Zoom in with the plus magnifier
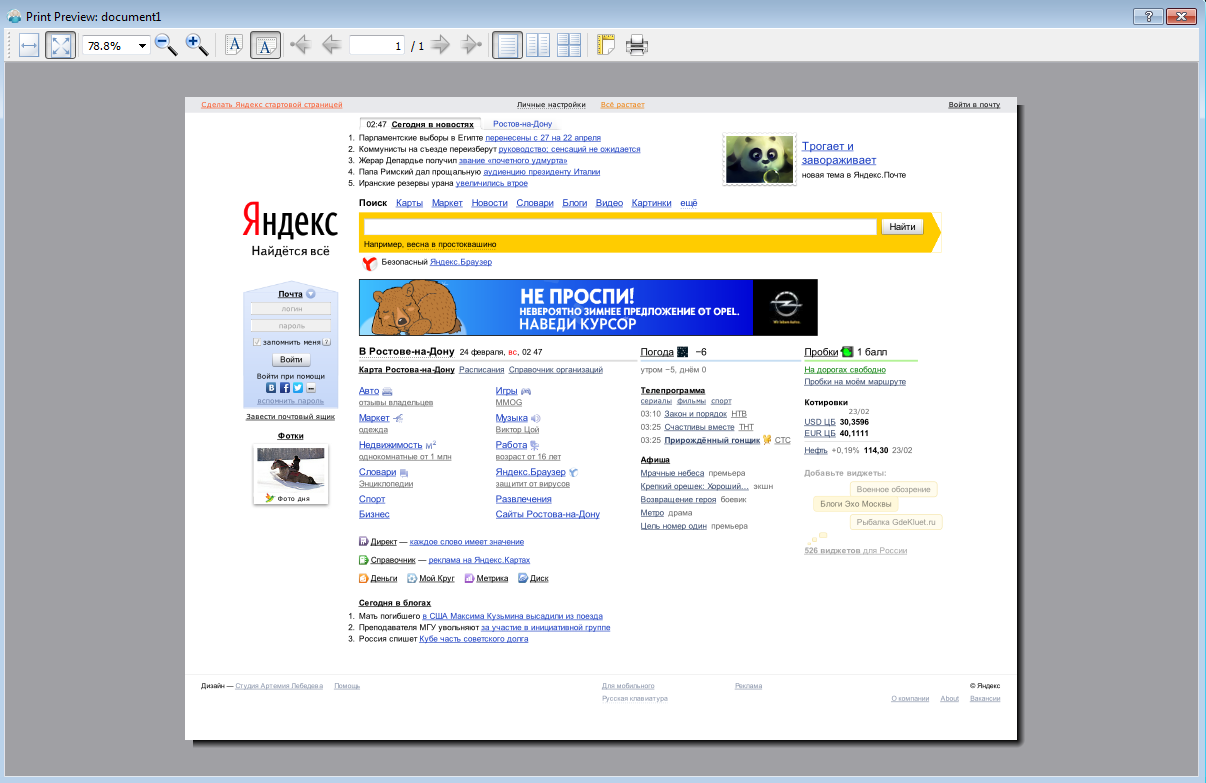 click(197, 45)
